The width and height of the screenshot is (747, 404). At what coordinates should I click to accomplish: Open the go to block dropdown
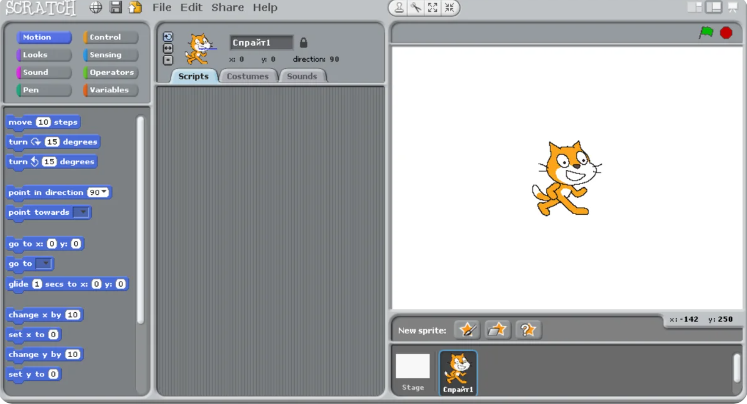44,263
